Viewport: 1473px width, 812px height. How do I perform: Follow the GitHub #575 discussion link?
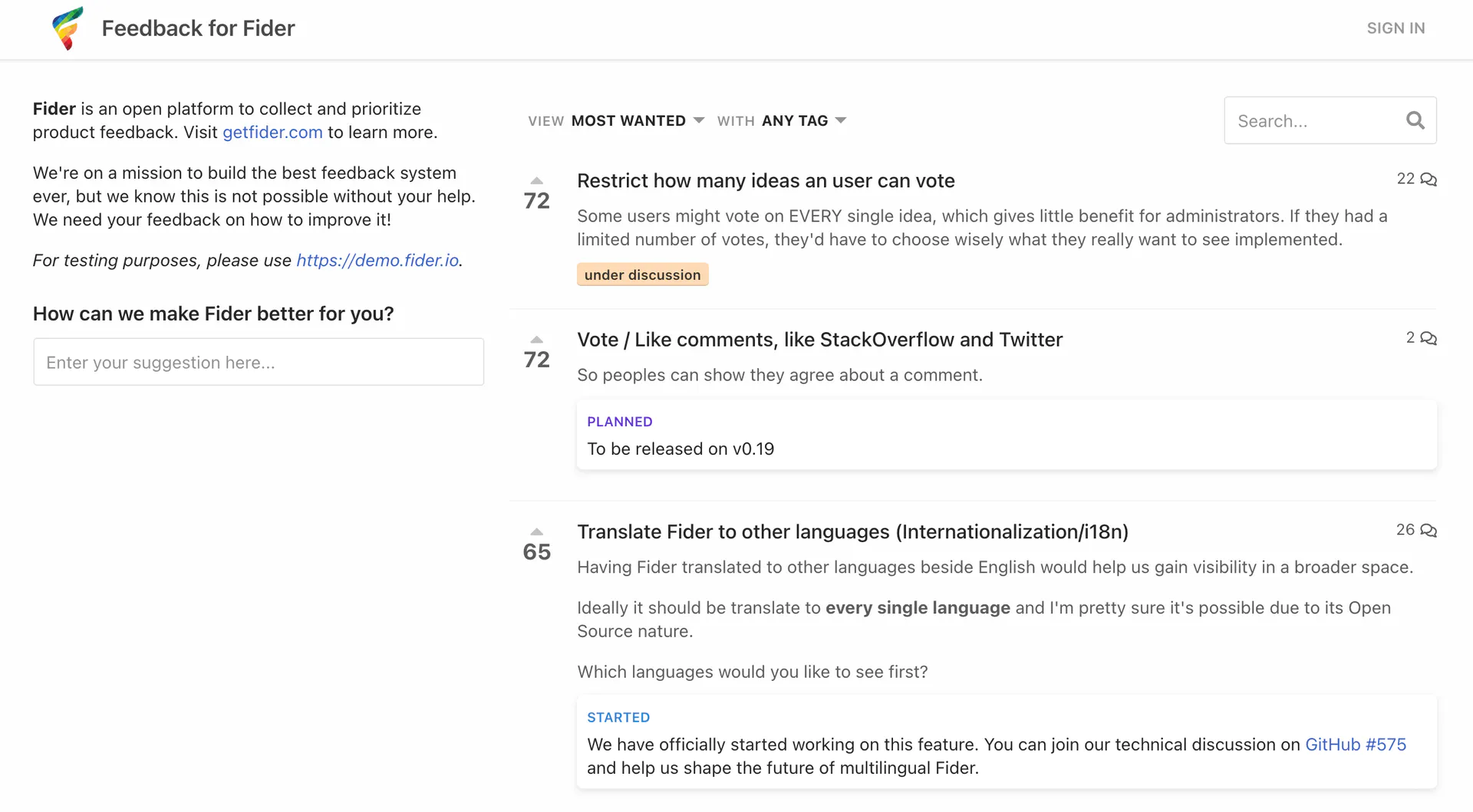tap(1356, 744)
